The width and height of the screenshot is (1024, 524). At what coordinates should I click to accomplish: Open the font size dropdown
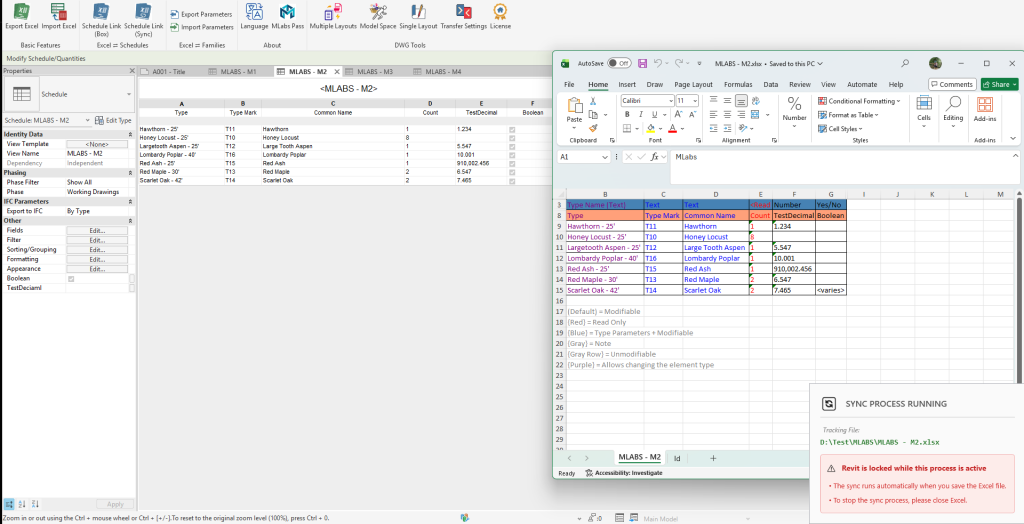click(x=695, y=101)
